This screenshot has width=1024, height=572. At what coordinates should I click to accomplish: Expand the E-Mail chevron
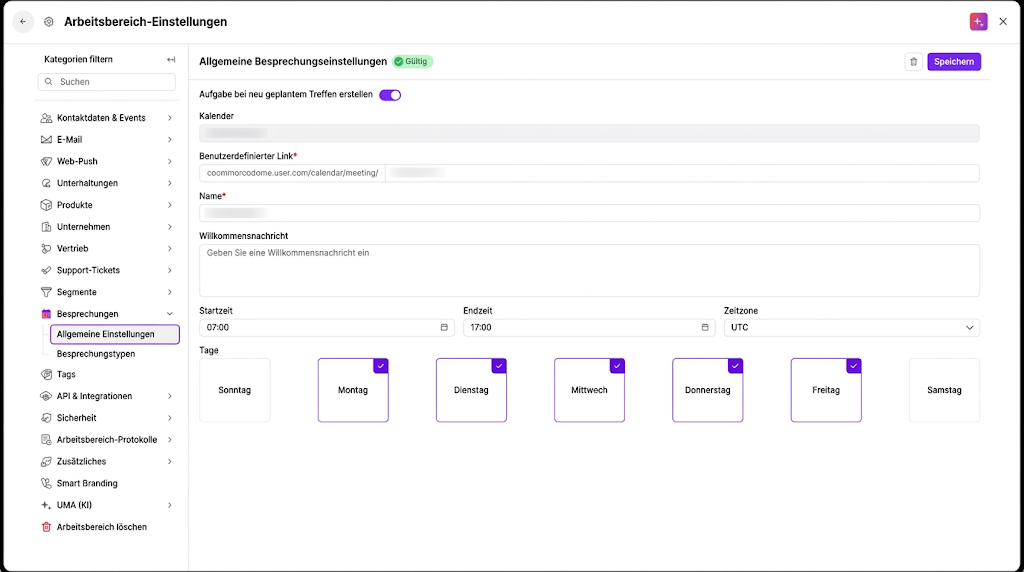coord(170,140)
